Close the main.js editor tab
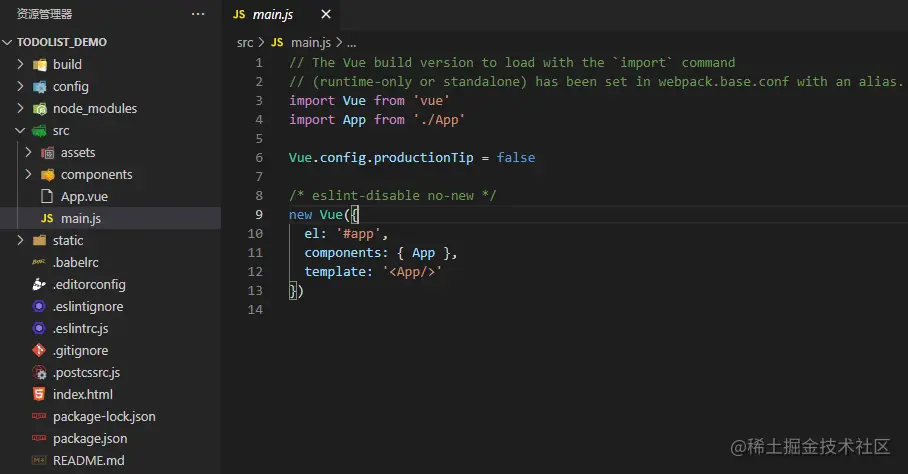The height and width of the screenshot is (474, 908). point(326,14)
